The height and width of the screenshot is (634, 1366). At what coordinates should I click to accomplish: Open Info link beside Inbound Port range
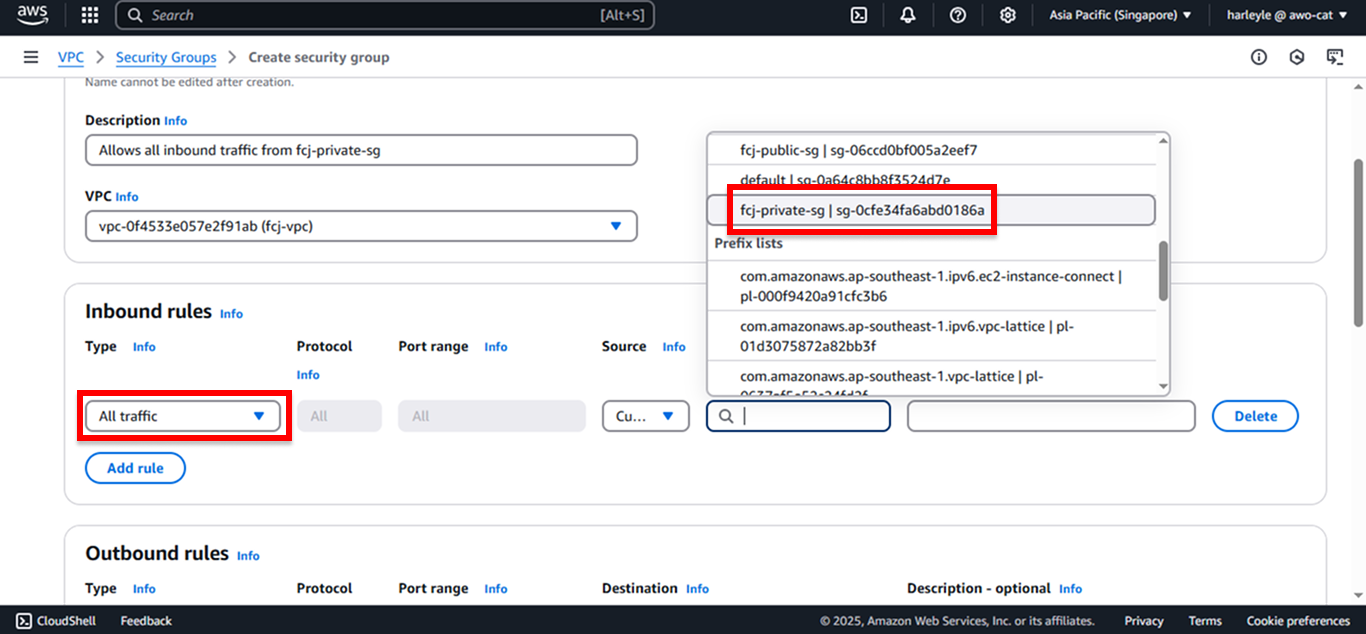496,347
